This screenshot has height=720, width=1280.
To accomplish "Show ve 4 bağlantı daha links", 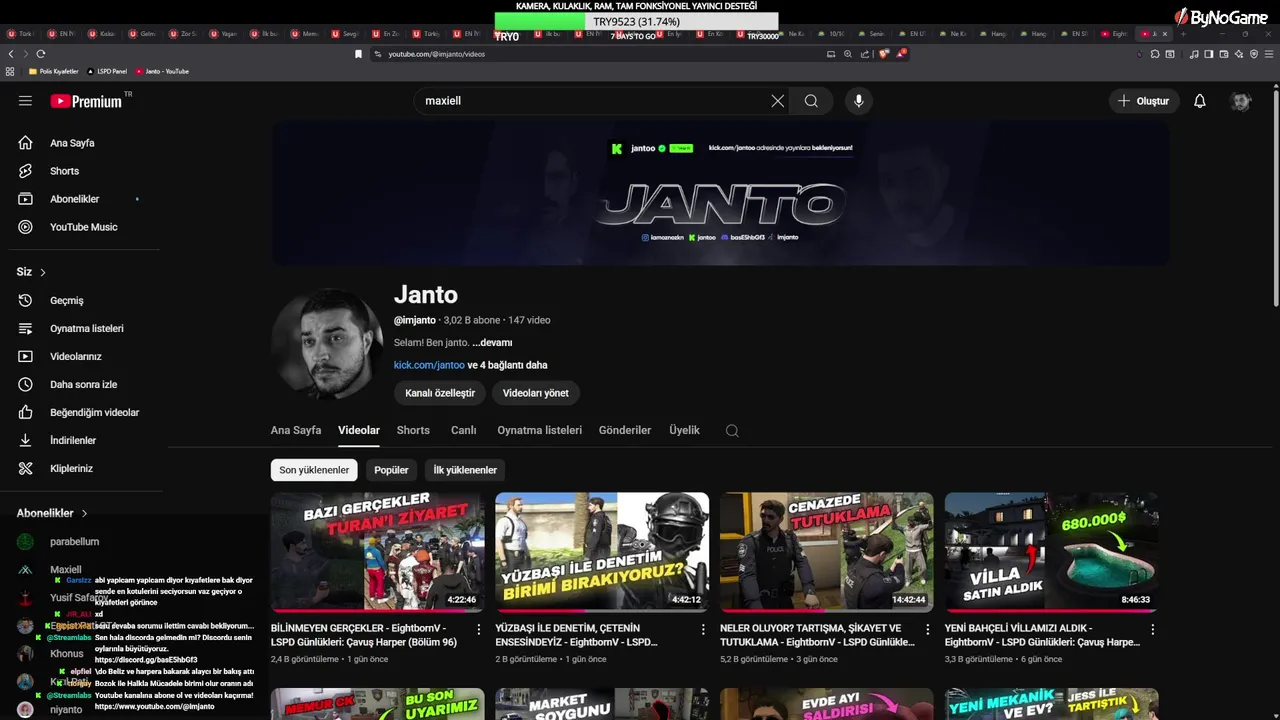I will (507, 365).
